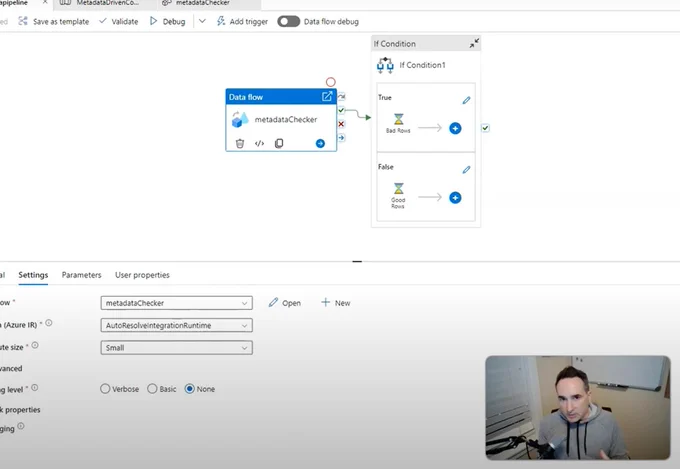Switch to the User properties tab
This screenshot has width=680, height=469.
[x=142, y=275]
